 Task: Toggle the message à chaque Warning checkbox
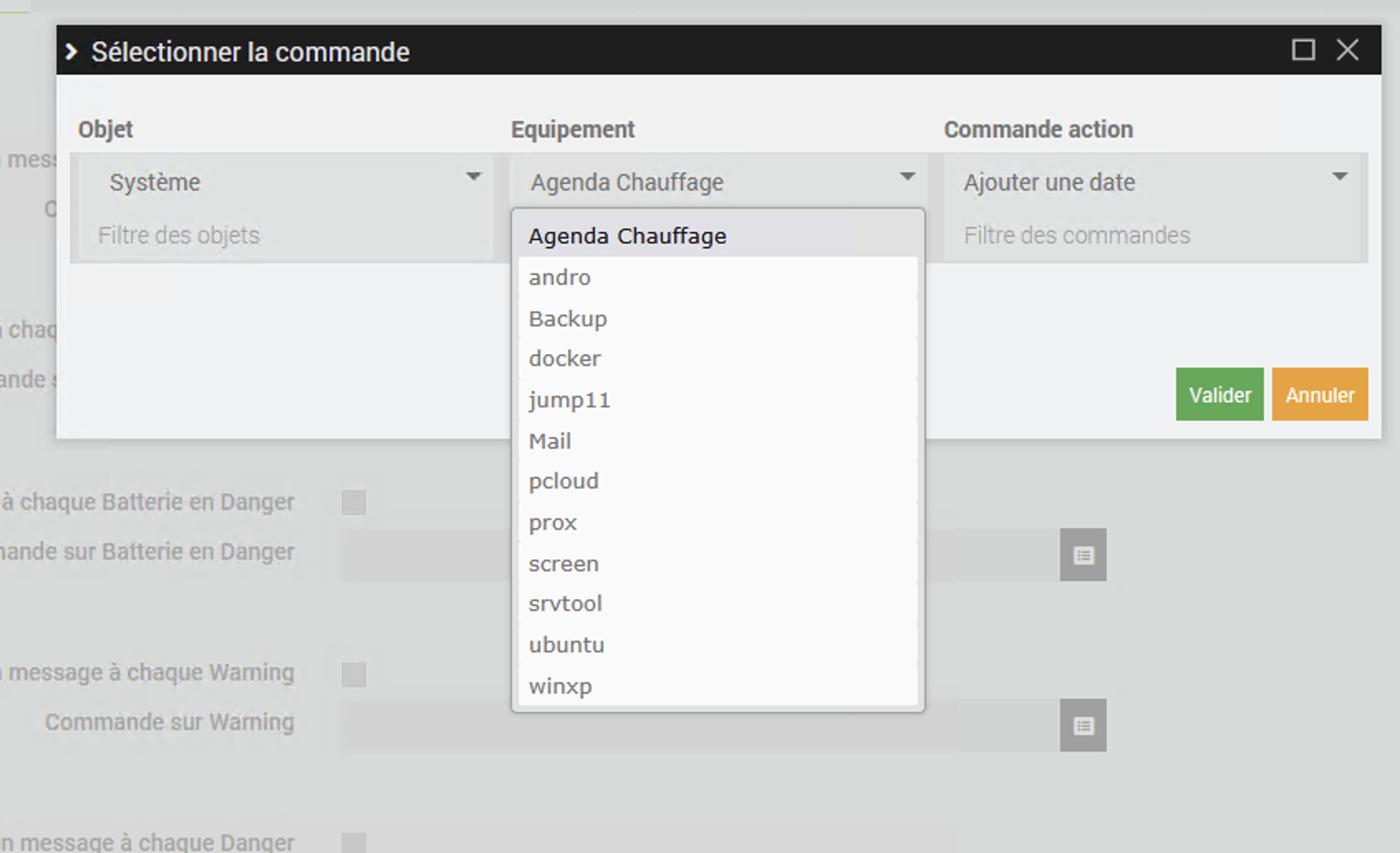354,674
